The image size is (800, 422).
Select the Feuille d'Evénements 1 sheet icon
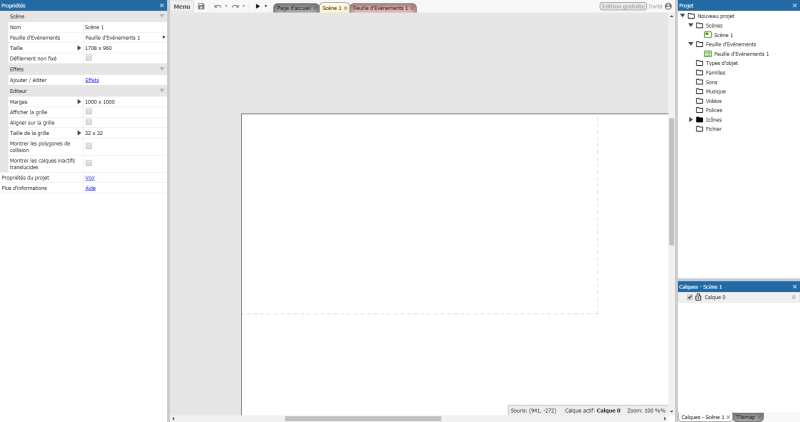click(x=708, y=54)
